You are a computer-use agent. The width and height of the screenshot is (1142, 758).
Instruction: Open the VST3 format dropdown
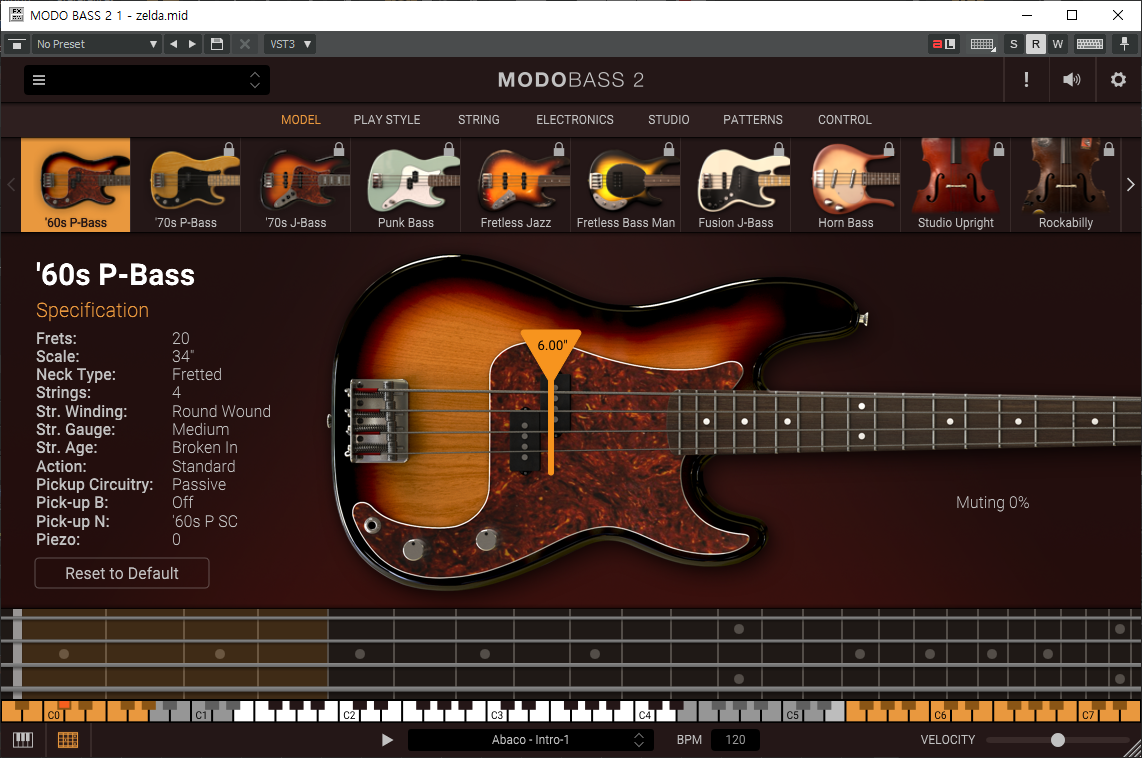pos(289,44)
